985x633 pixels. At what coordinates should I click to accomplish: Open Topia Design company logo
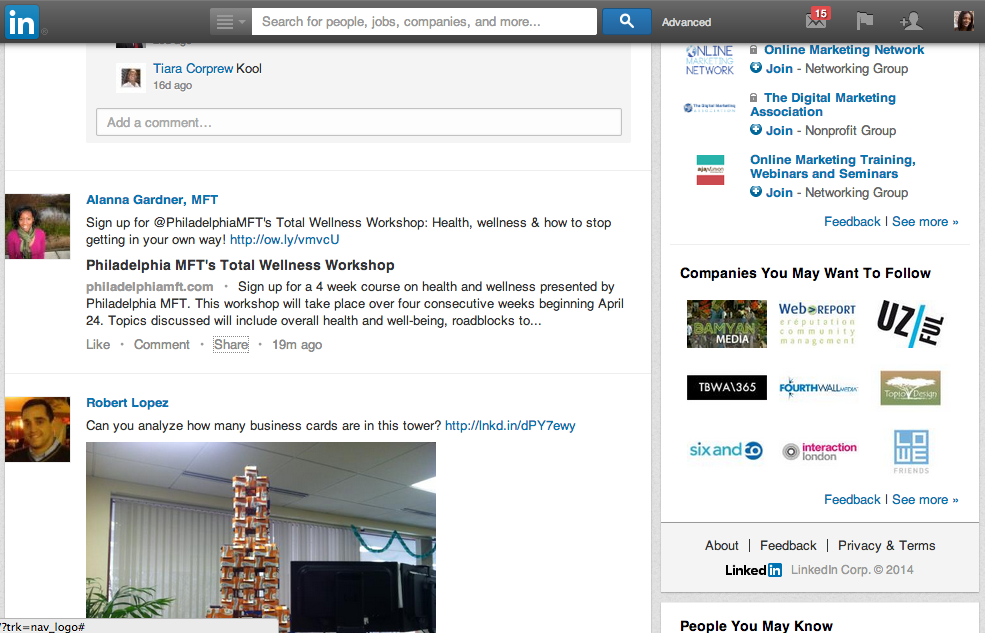coord(911,387)
